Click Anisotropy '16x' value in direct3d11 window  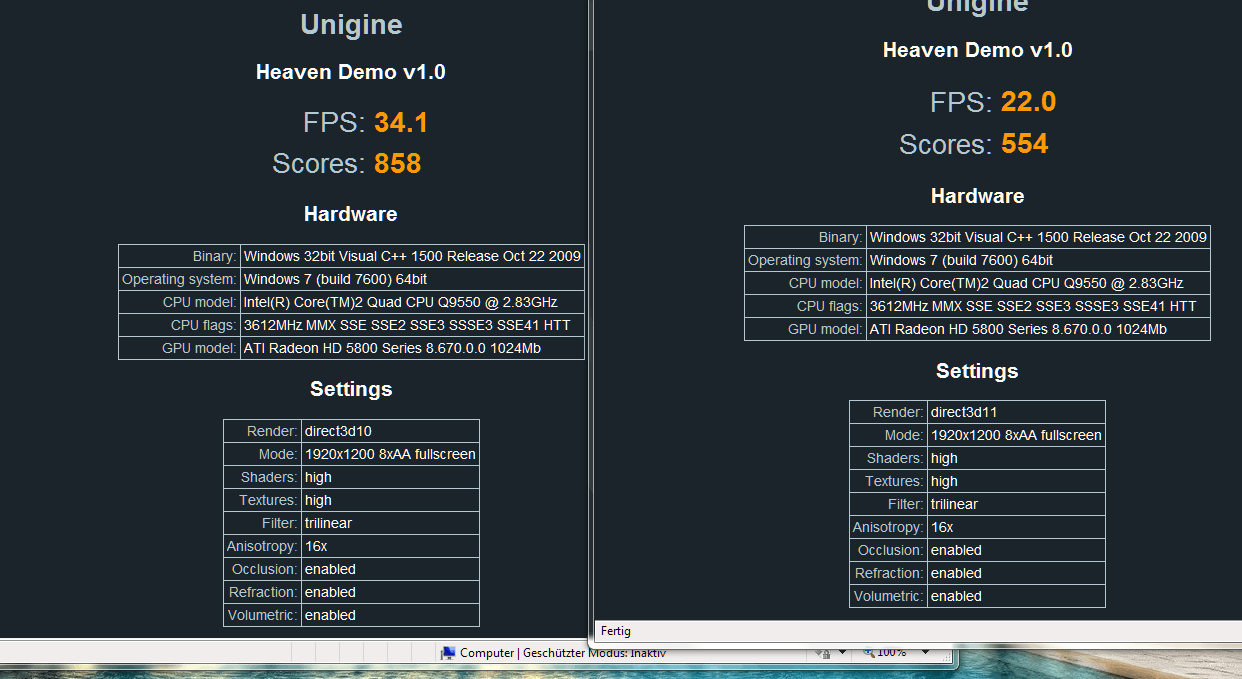942,527
